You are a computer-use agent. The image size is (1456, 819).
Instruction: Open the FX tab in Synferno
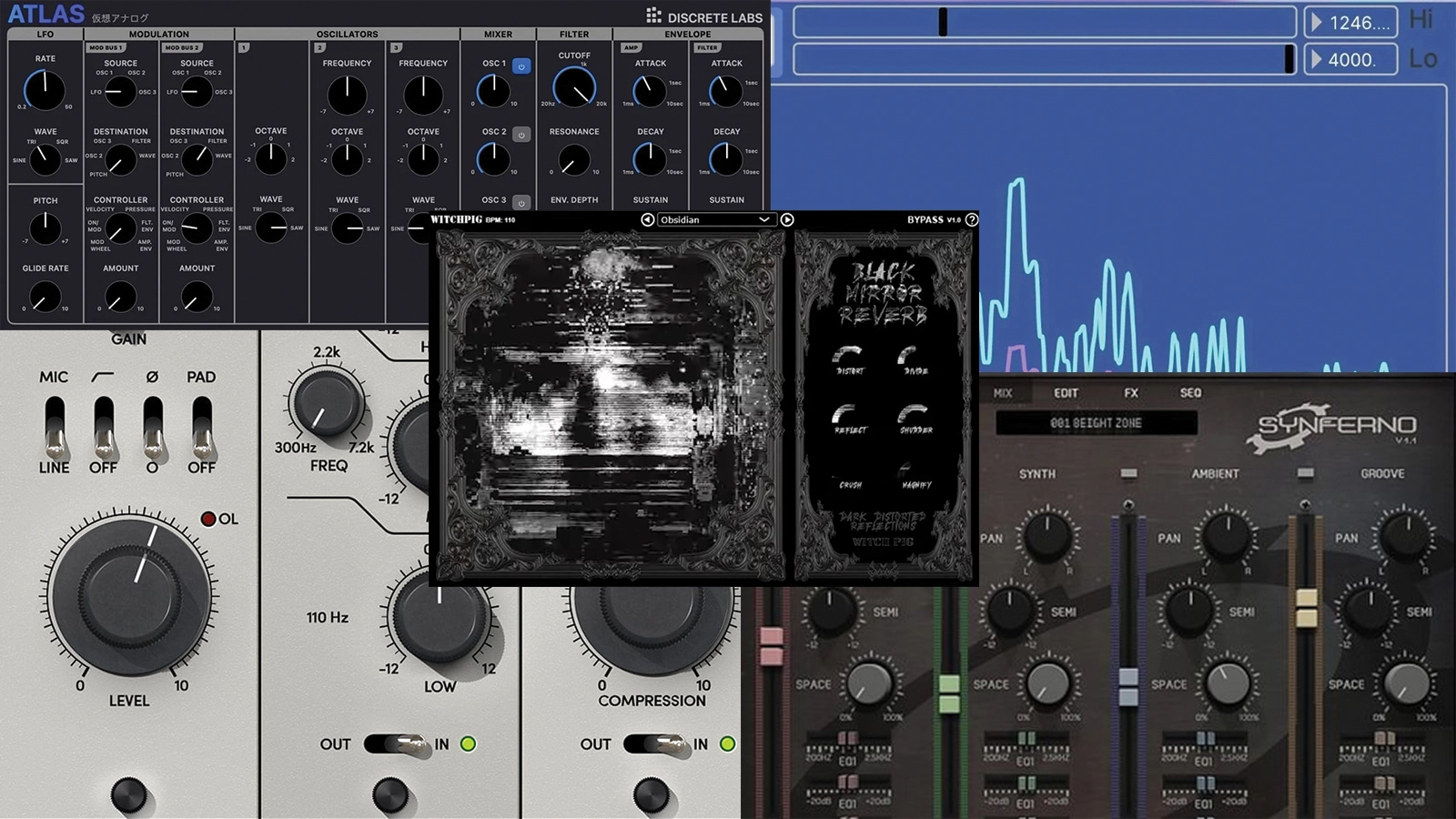[x=1131, y=393]
